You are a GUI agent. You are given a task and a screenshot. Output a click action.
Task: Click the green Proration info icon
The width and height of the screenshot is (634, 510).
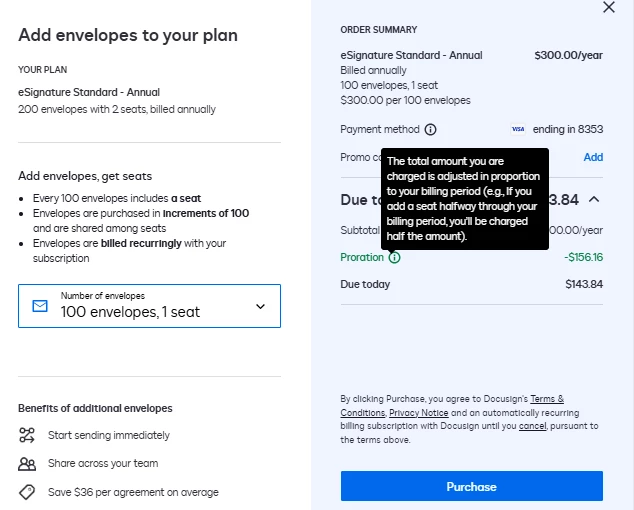coord(394,257)
